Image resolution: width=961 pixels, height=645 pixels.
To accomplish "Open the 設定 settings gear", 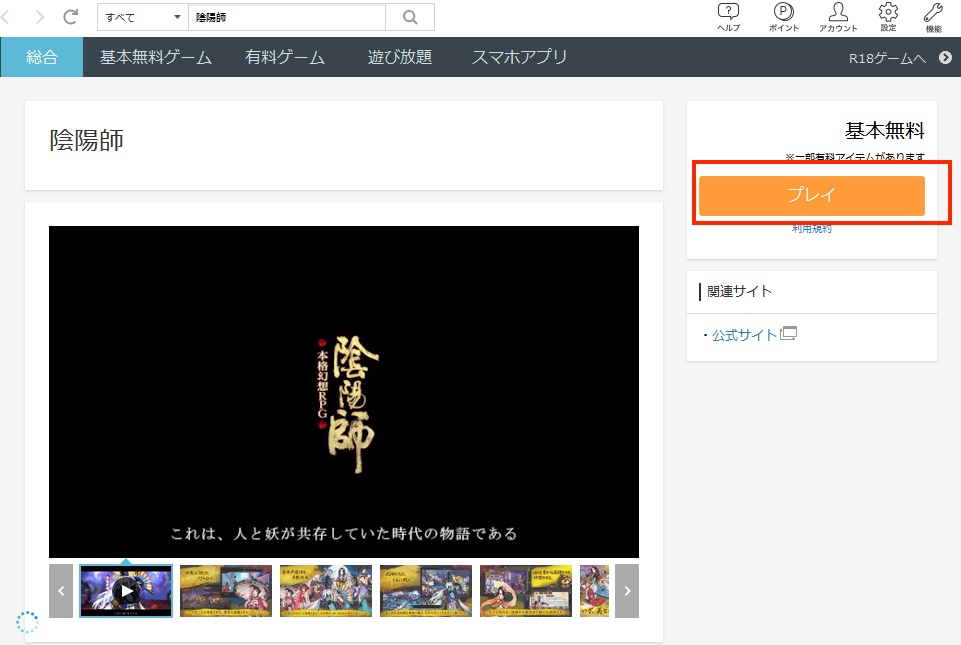I will [x=888, y=17].
